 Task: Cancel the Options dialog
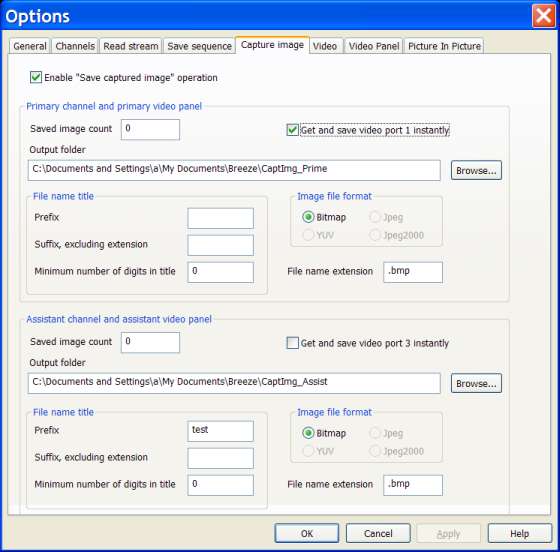378,533
